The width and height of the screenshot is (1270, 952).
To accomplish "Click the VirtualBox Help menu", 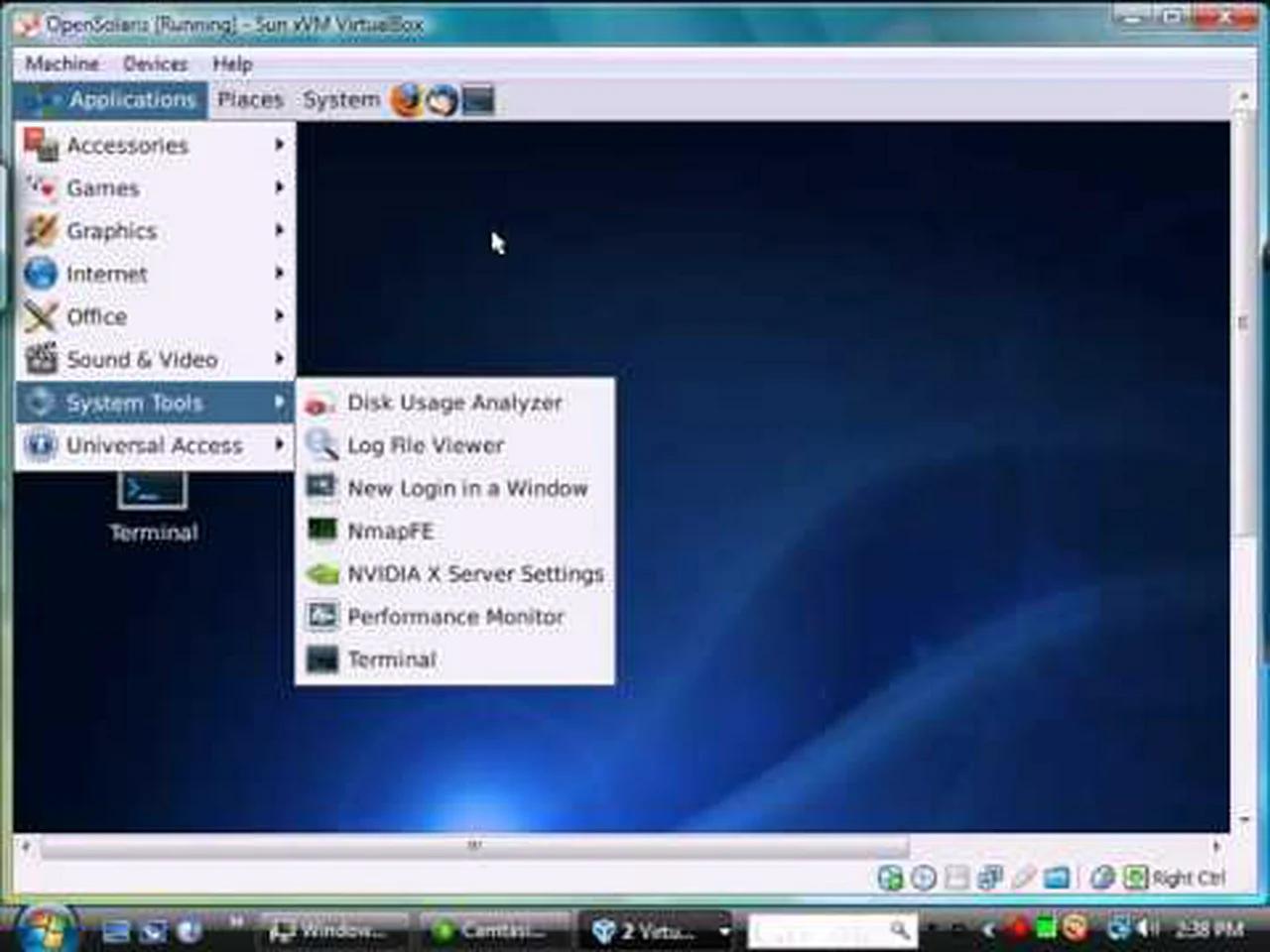I will coord(232,64).
